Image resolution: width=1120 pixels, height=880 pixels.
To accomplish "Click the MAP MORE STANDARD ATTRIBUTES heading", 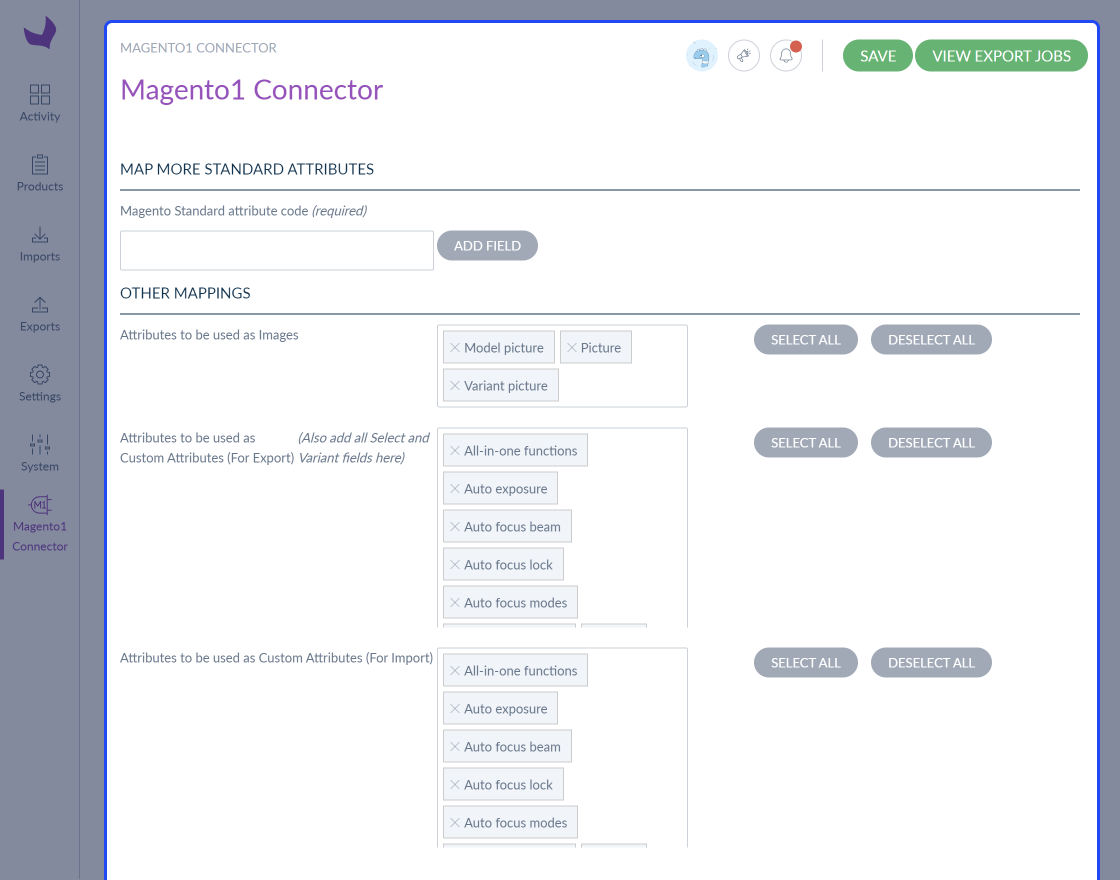I will point(246,169).
